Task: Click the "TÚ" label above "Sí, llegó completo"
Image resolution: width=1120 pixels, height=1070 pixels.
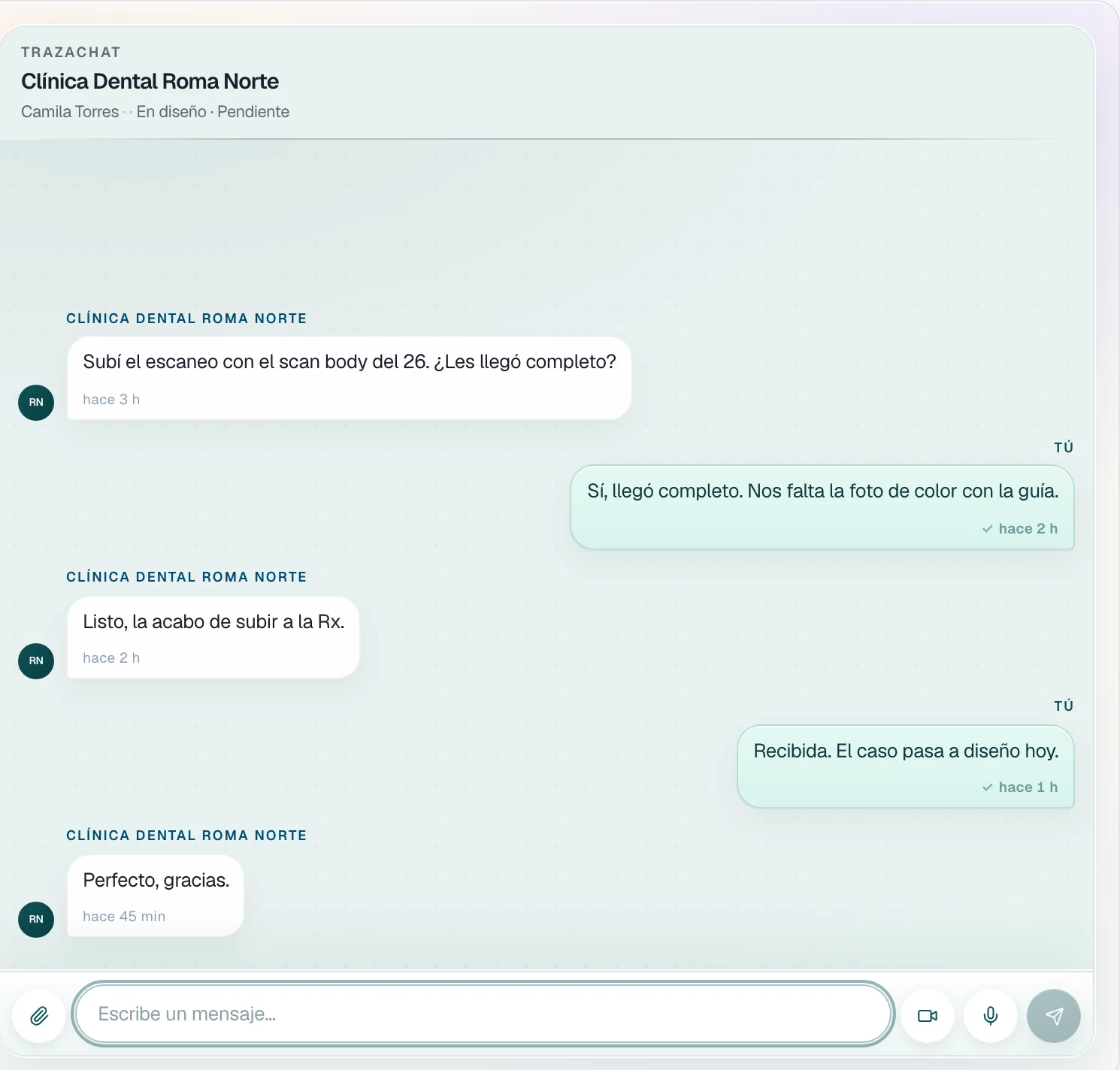Action: (1064, 448)
